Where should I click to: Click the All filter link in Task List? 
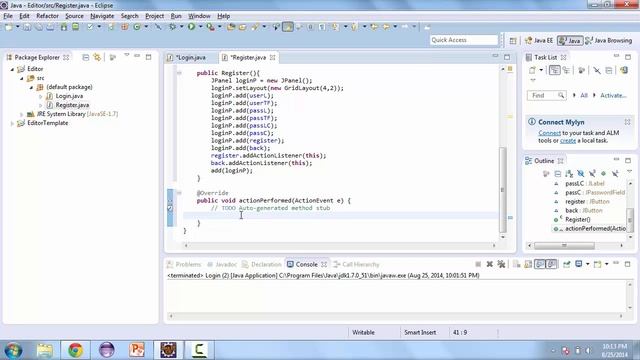point(584,95)
